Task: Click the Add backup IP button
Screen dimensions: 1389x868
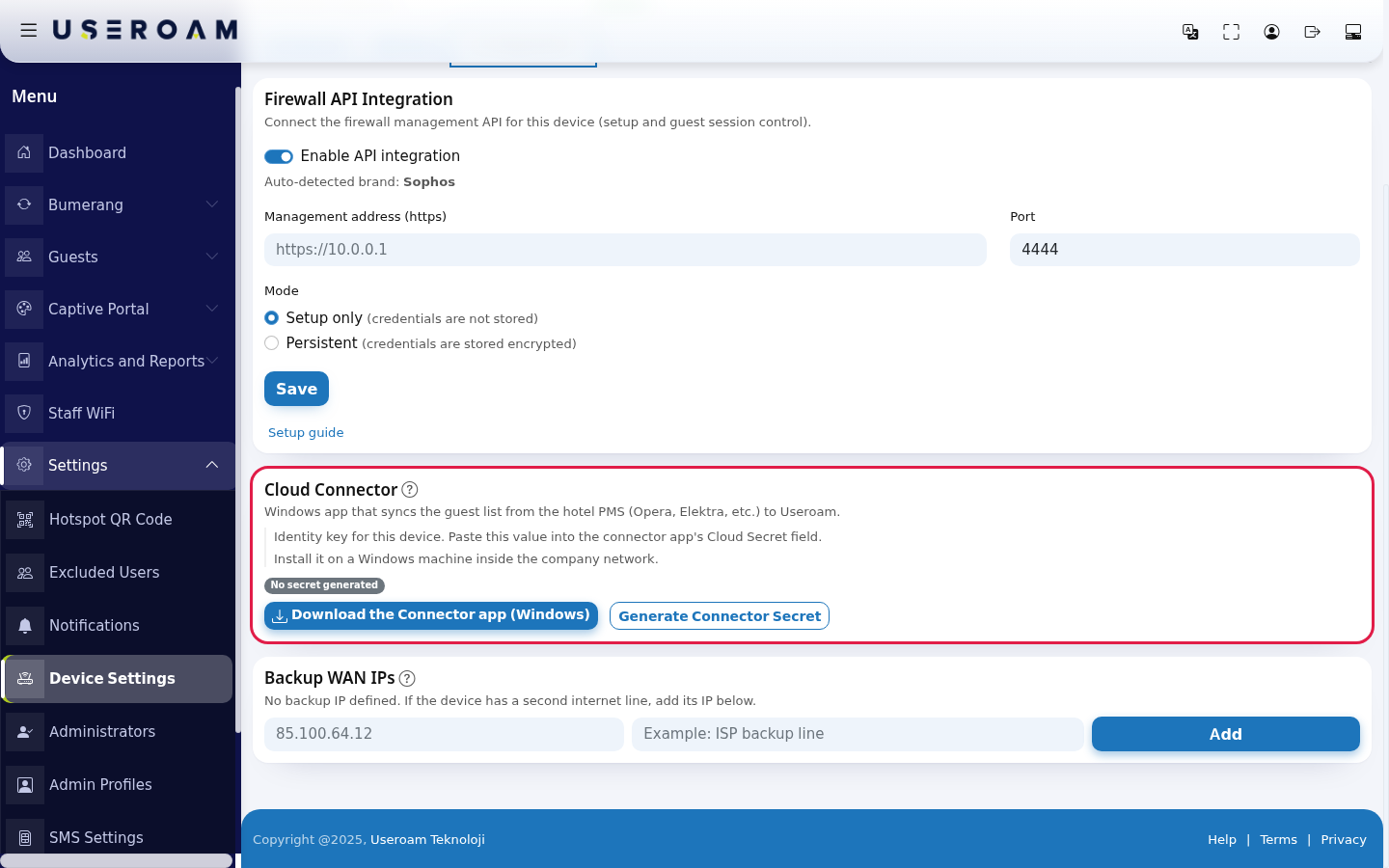Action: [1226, 734]
